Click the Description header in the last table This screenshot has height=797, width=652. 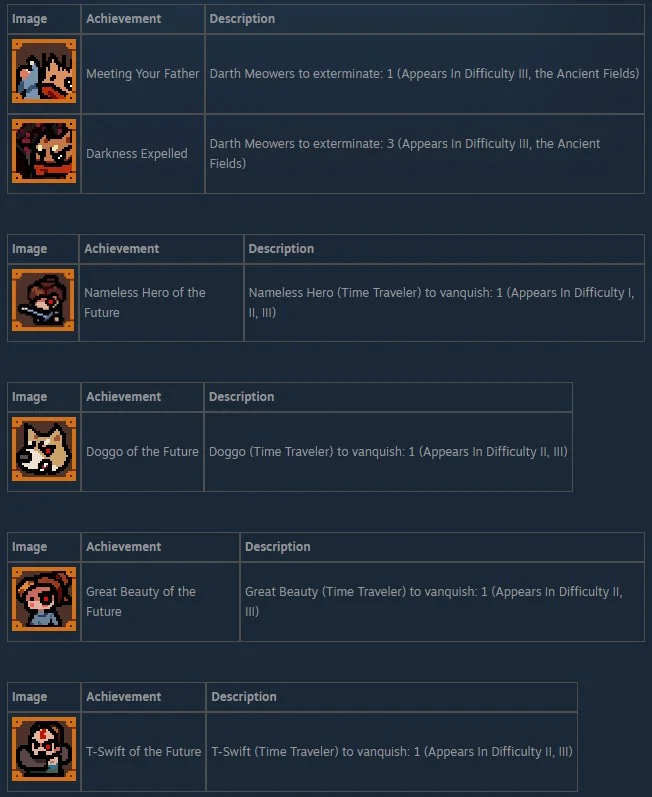(x=244, y=697)
